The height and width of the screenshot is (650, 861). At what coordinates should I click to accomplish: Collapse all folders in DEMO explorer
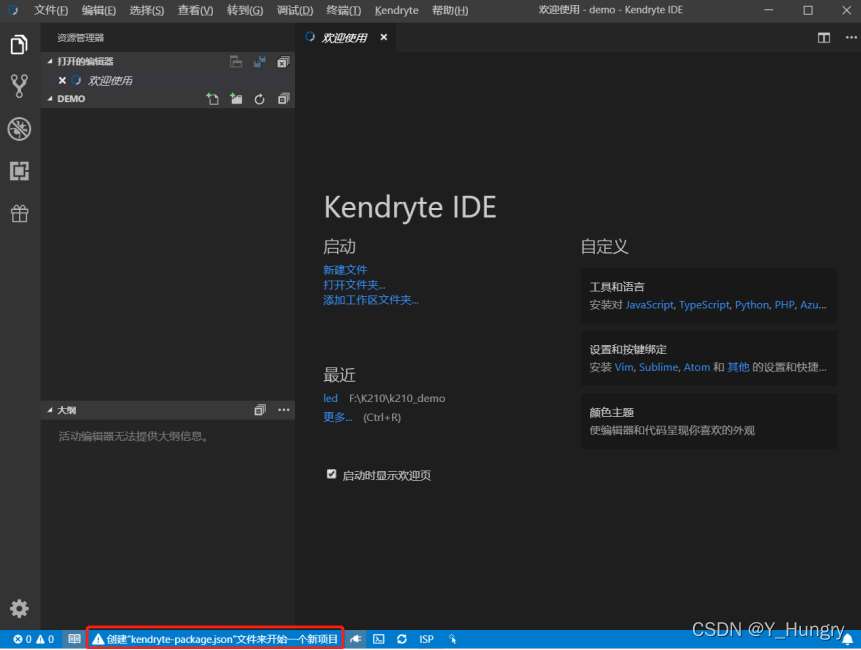(283, 99)
